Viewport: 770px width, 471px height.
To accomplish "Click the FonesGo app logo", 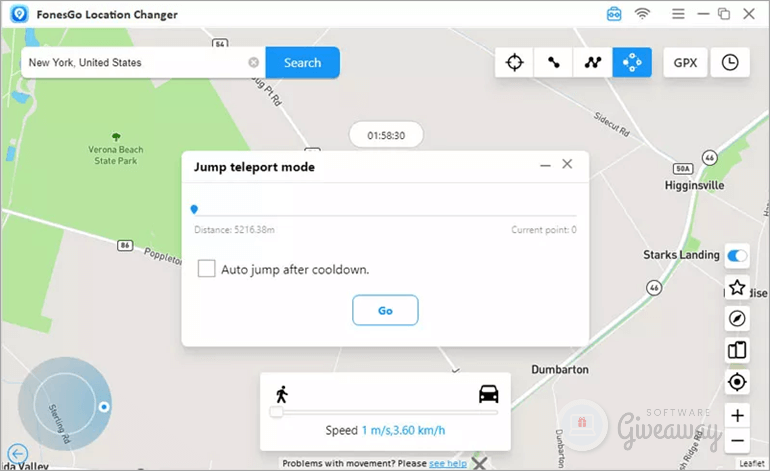I will pos(19,14).
